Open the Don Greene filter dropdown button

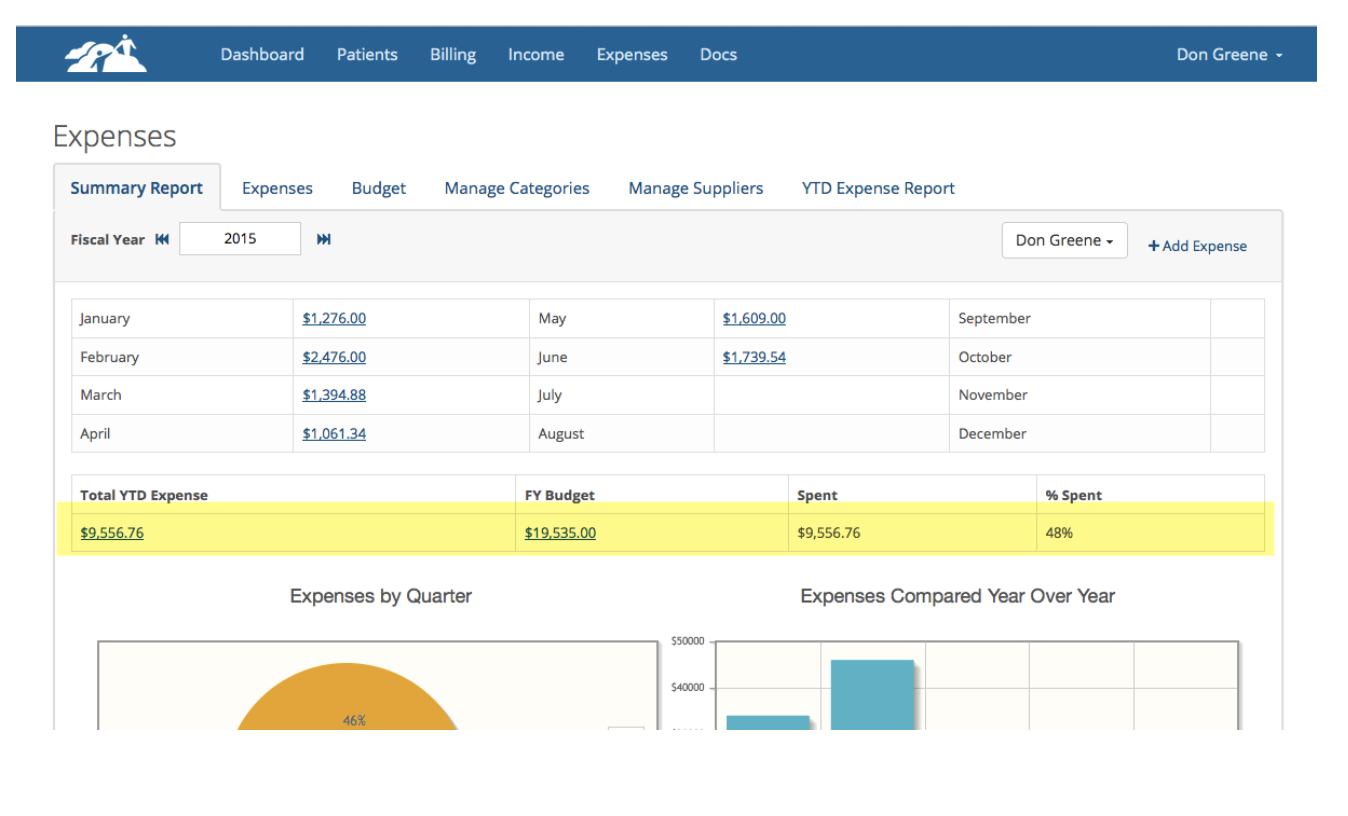point(1064,240)
